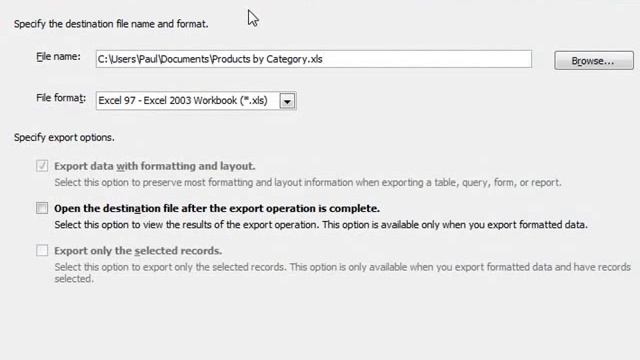Click the File name path field

(x=314, y=59)
